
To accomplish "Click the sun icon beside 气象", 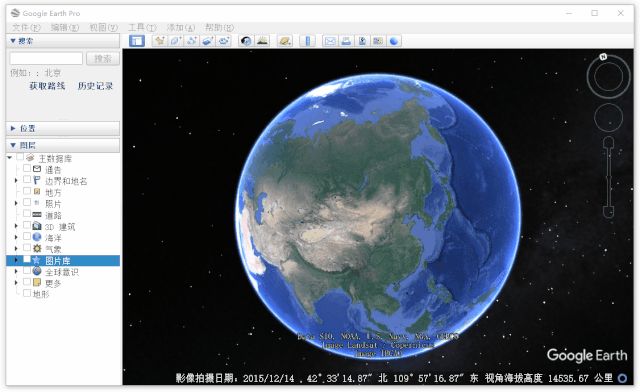I will tap(37, 248).
